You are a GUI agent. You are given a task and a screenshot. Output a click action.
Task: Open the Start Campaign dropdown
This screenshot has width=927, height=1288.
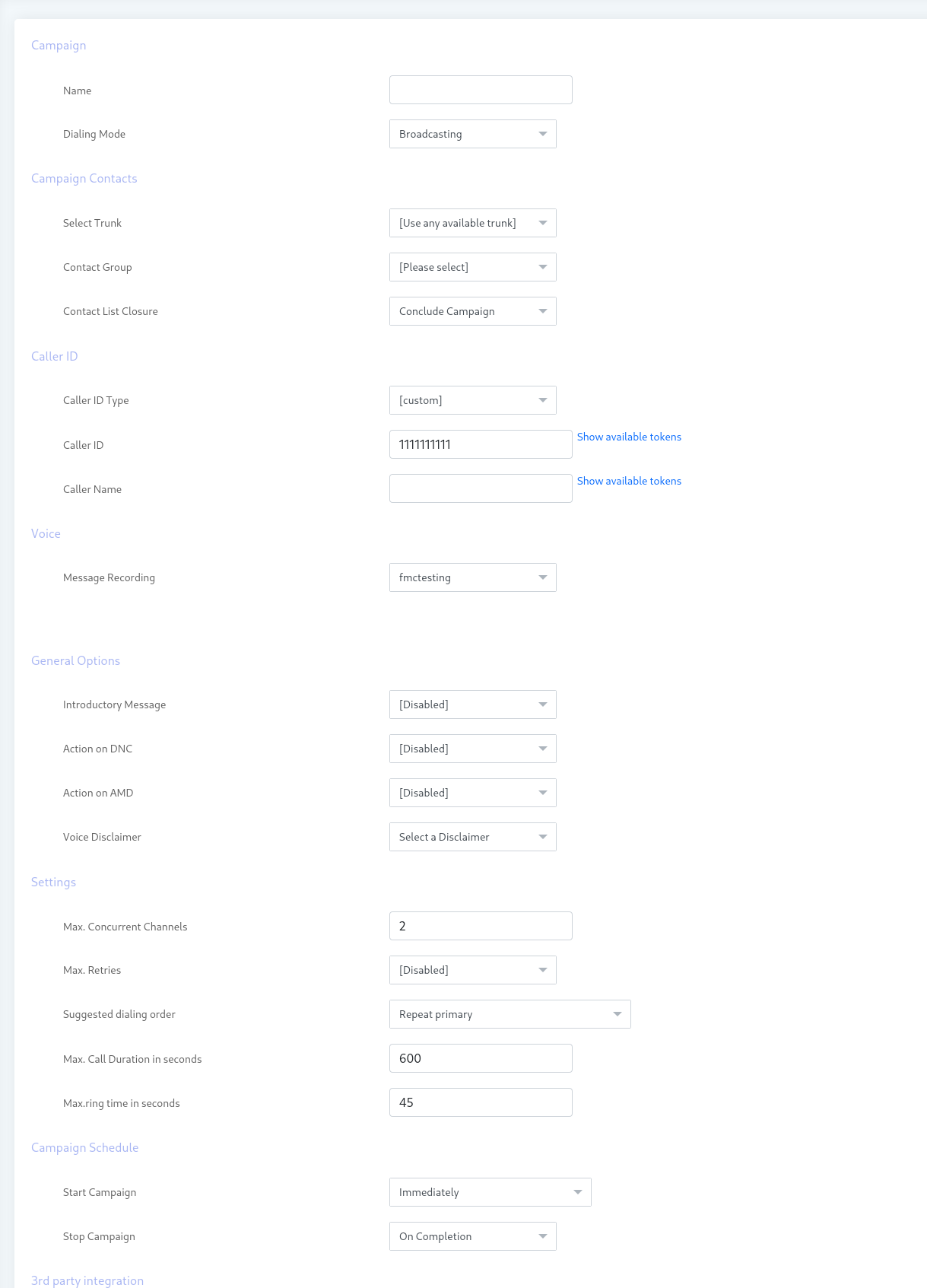(490, 1192)
